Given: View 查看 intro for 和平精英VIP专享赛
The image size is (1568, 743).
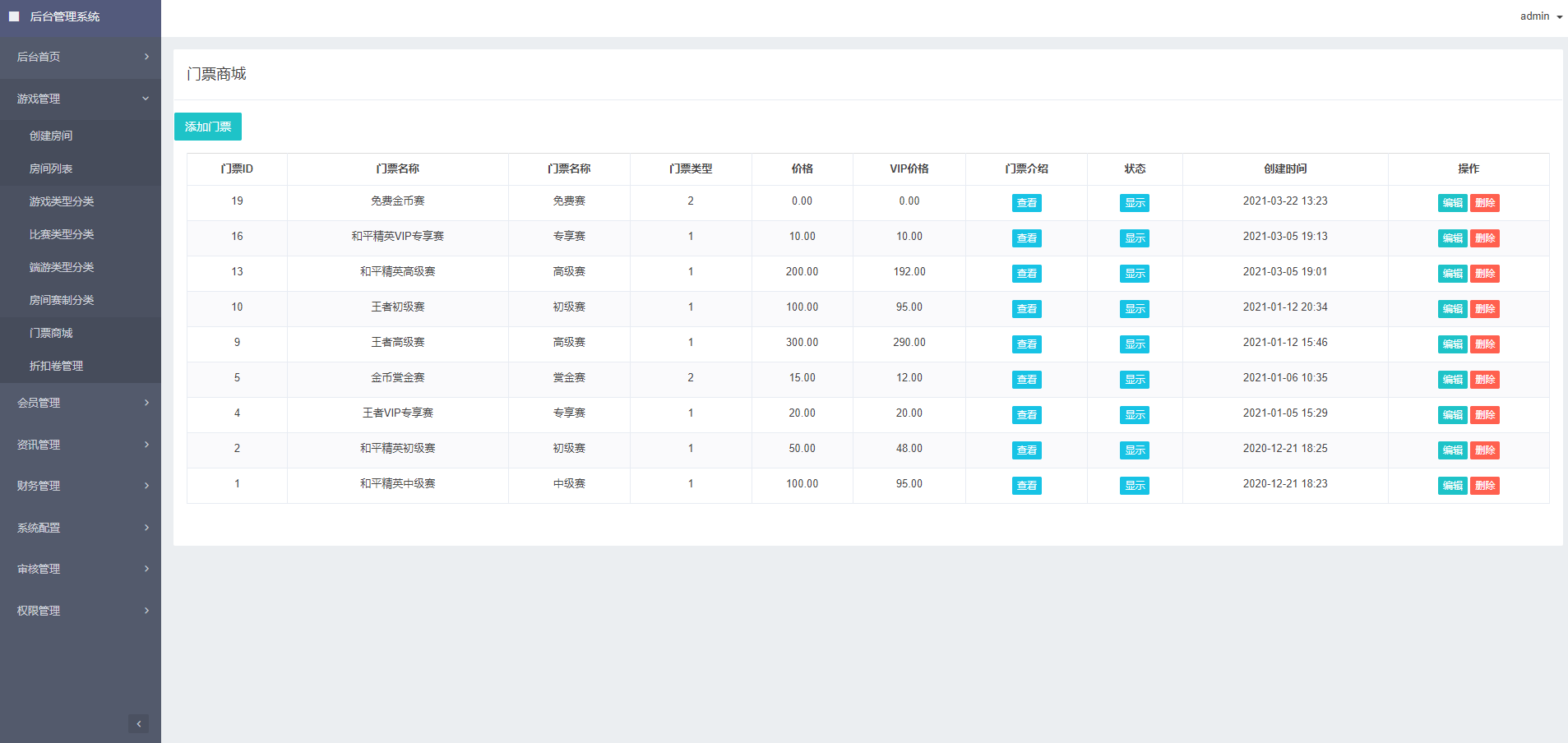Looking at the screenshot, I should (1026, 238).
